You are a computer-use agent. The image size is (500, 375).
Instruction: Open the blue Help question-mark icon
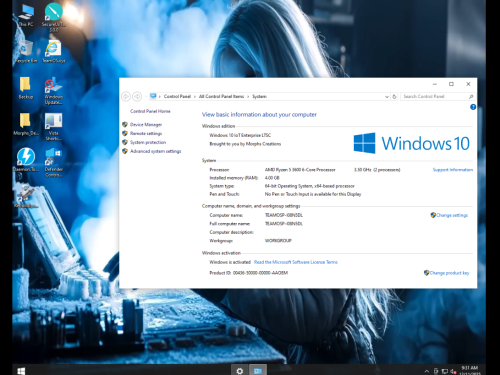coord(473,107)
